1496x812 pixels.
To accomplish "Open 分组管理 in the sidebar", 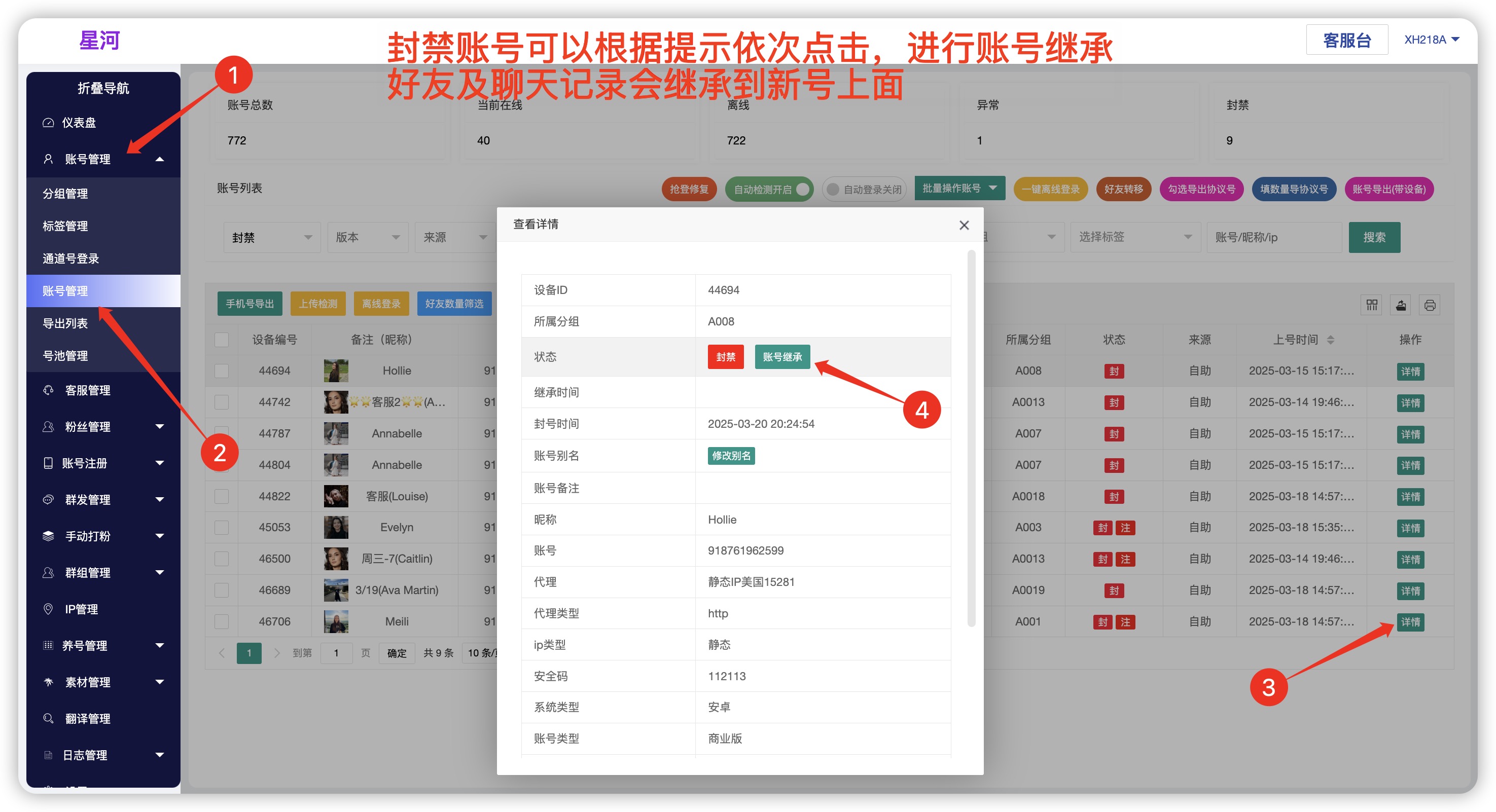I will pyautogui.click(x=65, y=193).
